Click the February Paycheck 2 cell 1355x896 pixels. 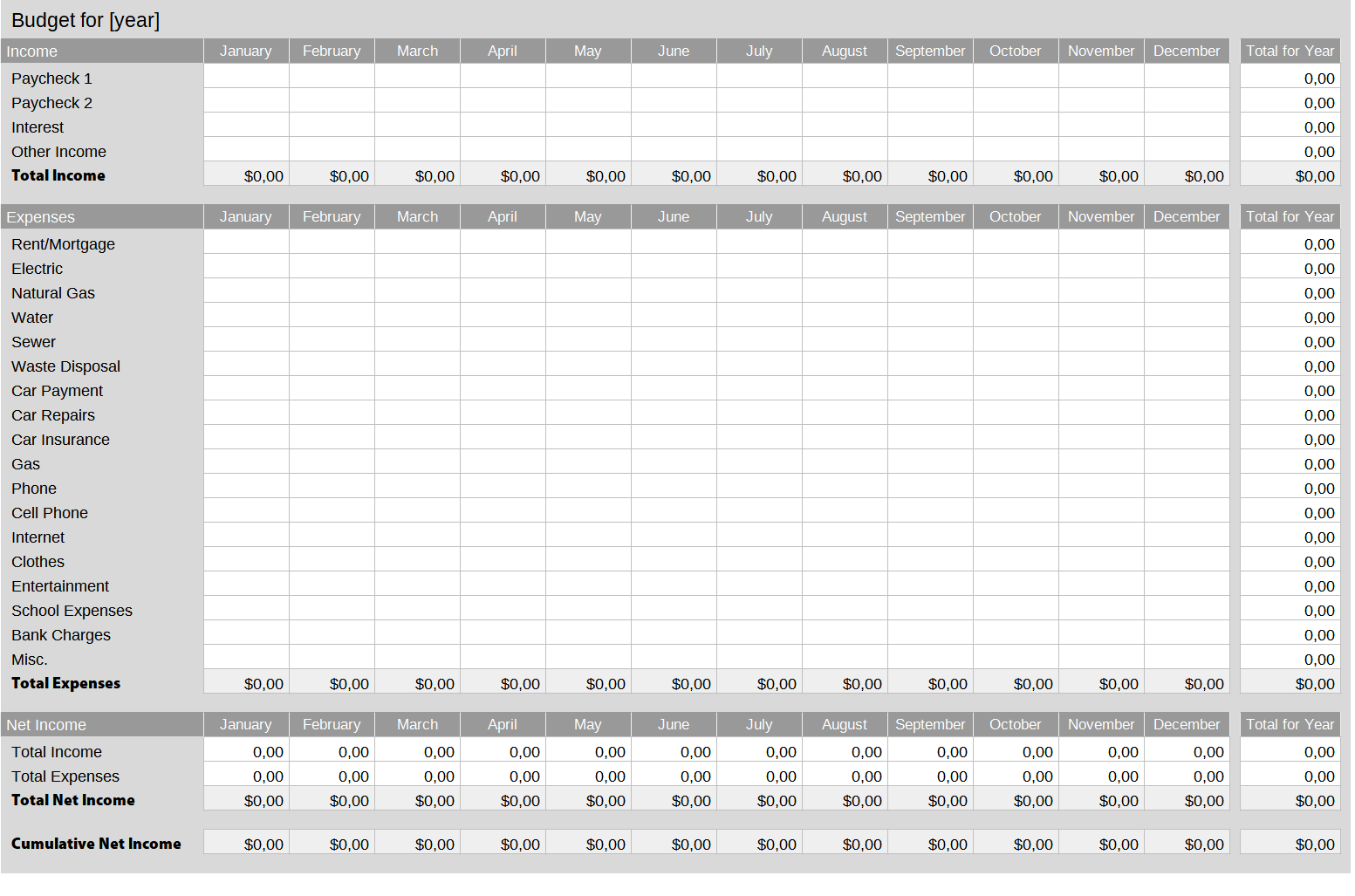tap(332, 102)
